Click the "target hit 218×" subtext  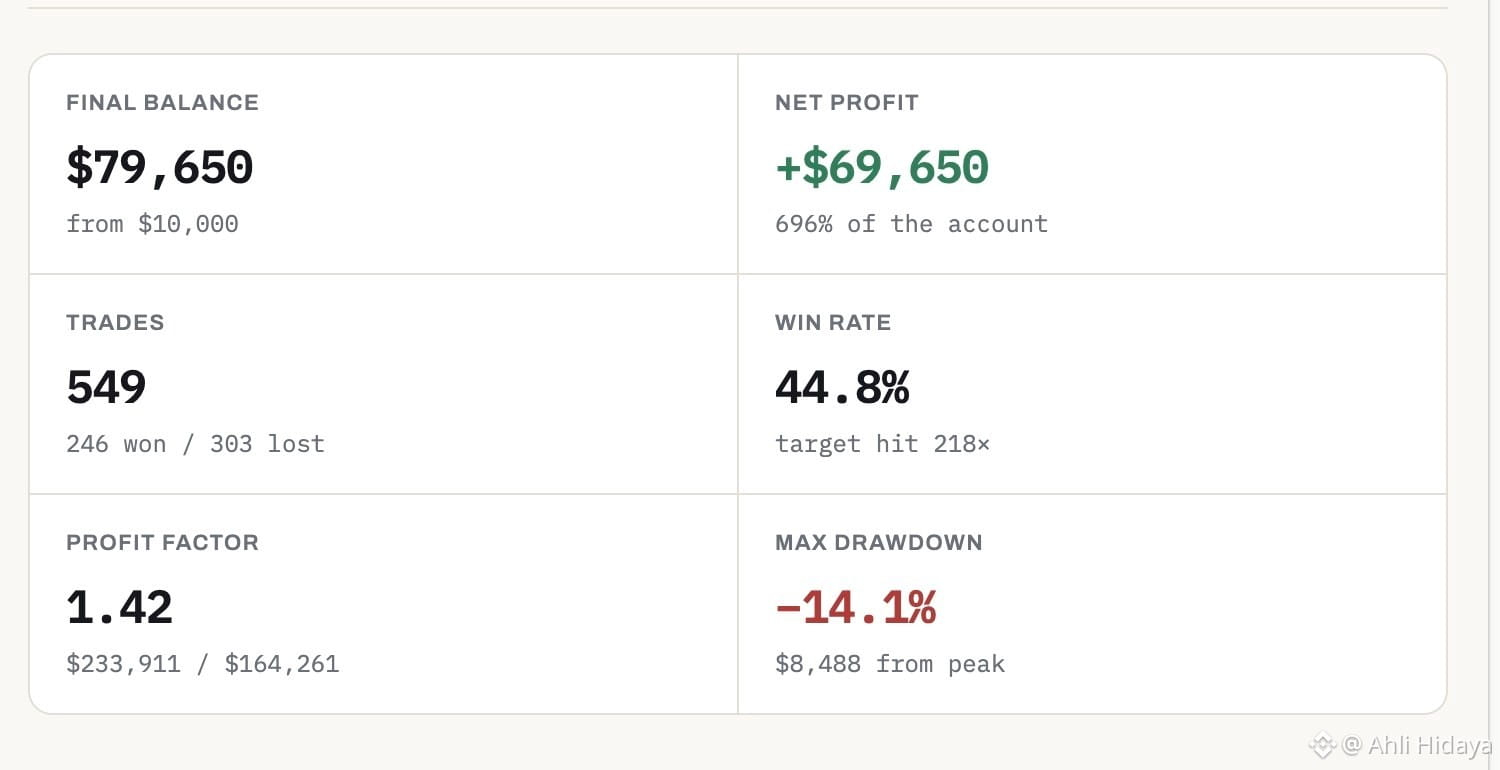point(882,444)
